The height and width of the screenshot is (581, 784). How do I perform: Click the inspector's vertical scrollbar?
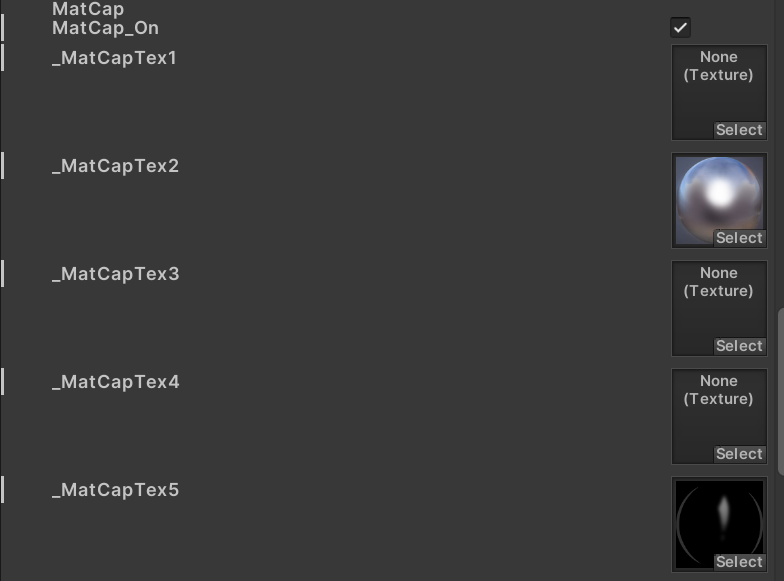780,390
